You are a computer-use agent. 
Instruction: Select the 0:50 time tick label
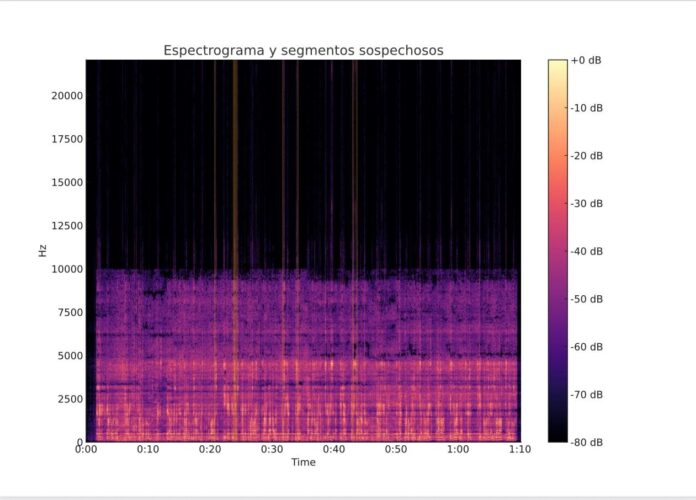click(x=396, y=450)
